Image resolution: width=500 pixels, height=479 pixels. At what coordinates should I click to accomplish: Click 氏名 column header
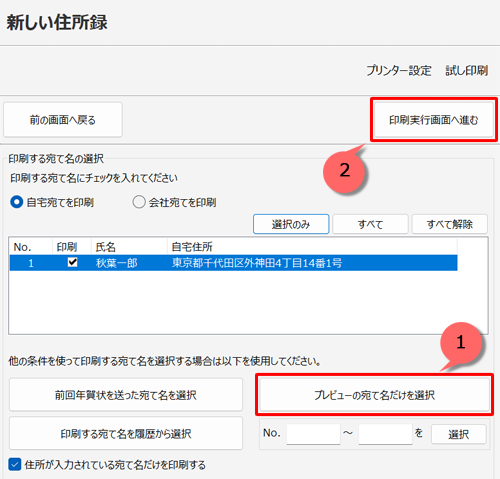point(129,247)
